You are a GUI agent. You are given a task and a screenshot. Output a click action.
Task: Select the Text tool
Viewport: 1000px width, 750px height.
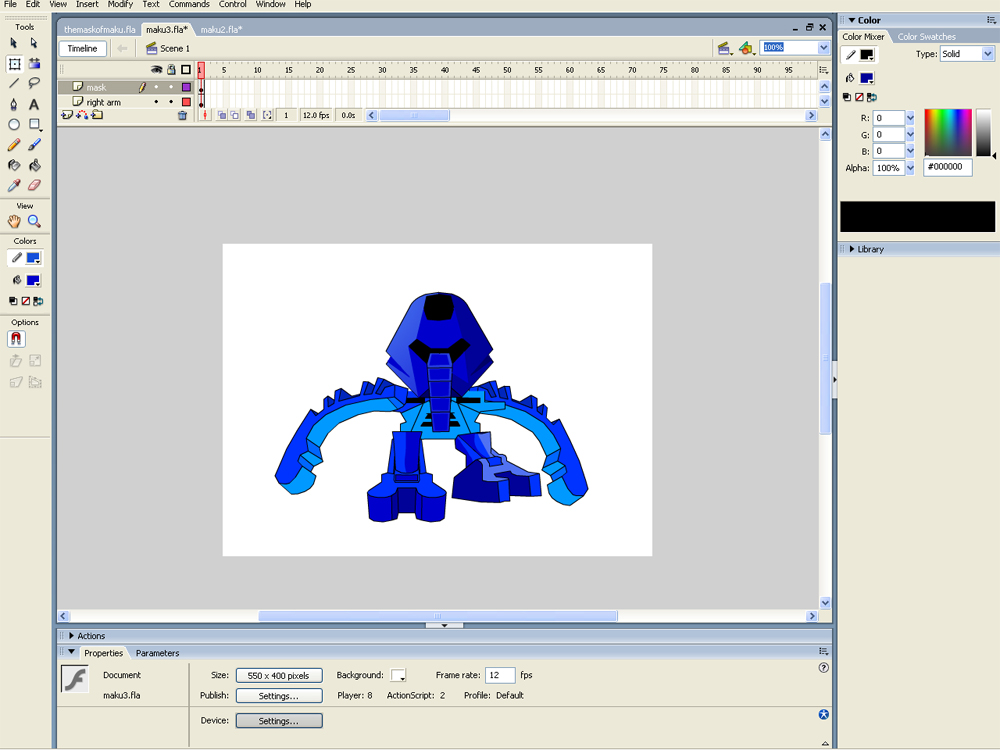tap(34, 105)
